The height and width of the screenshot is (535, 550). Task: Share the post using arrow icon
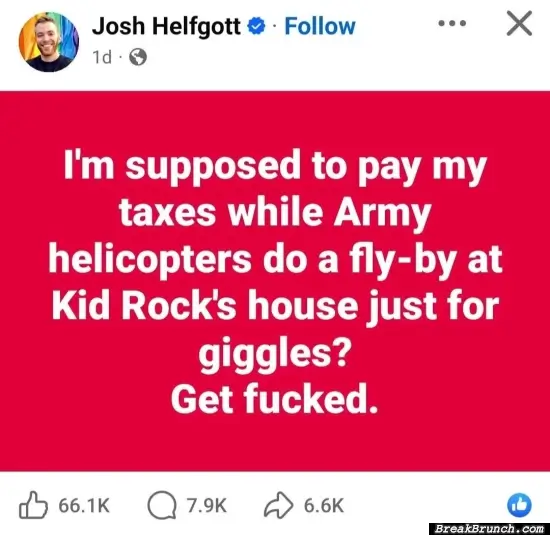tap(279, 505)
